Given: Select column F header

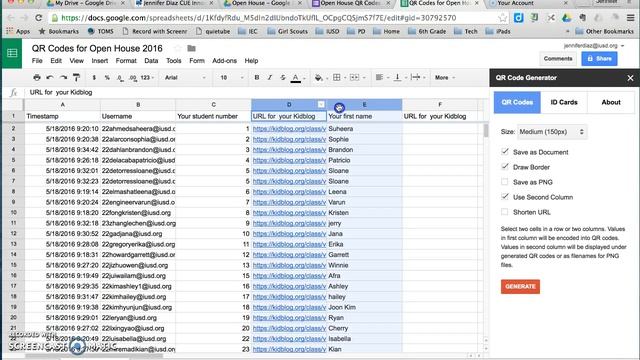Looking at the screenshot, I should pyautogui.click(x=440, y=104).
